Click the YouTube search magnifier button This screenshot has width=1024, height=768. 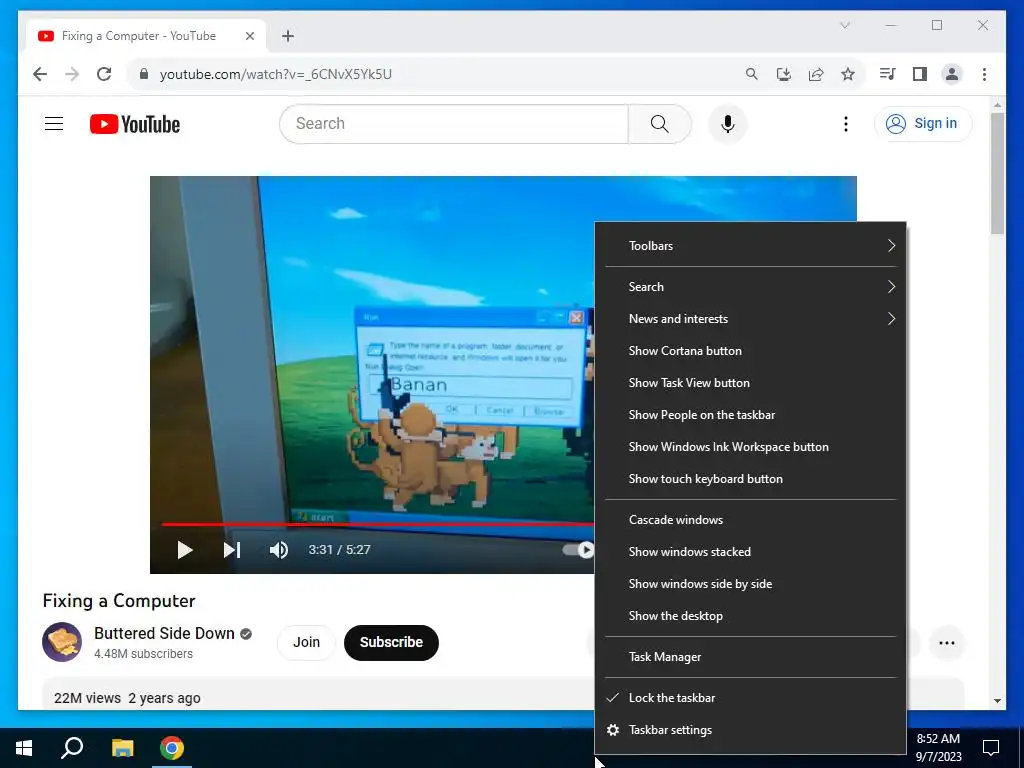(660, 123)
